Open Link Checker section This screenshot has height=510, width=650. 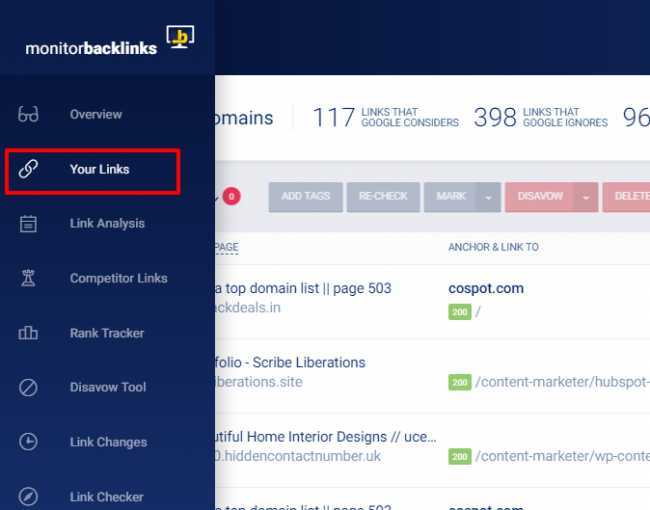[x=107, y=497]
